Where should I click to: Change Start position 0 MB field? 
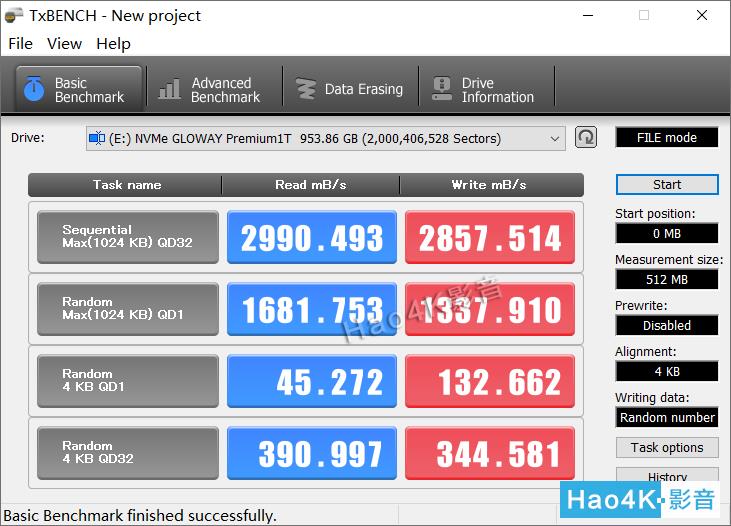pyautogui.click(x=667, y=233)
